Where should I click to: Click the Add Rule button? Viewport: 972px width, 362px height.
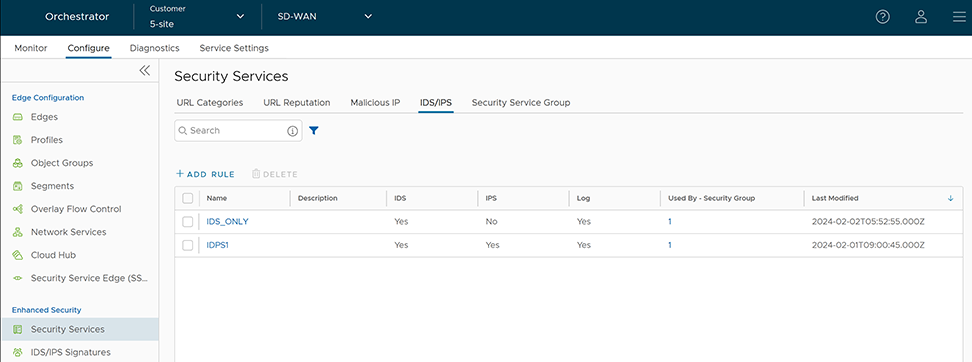(205, 174)
